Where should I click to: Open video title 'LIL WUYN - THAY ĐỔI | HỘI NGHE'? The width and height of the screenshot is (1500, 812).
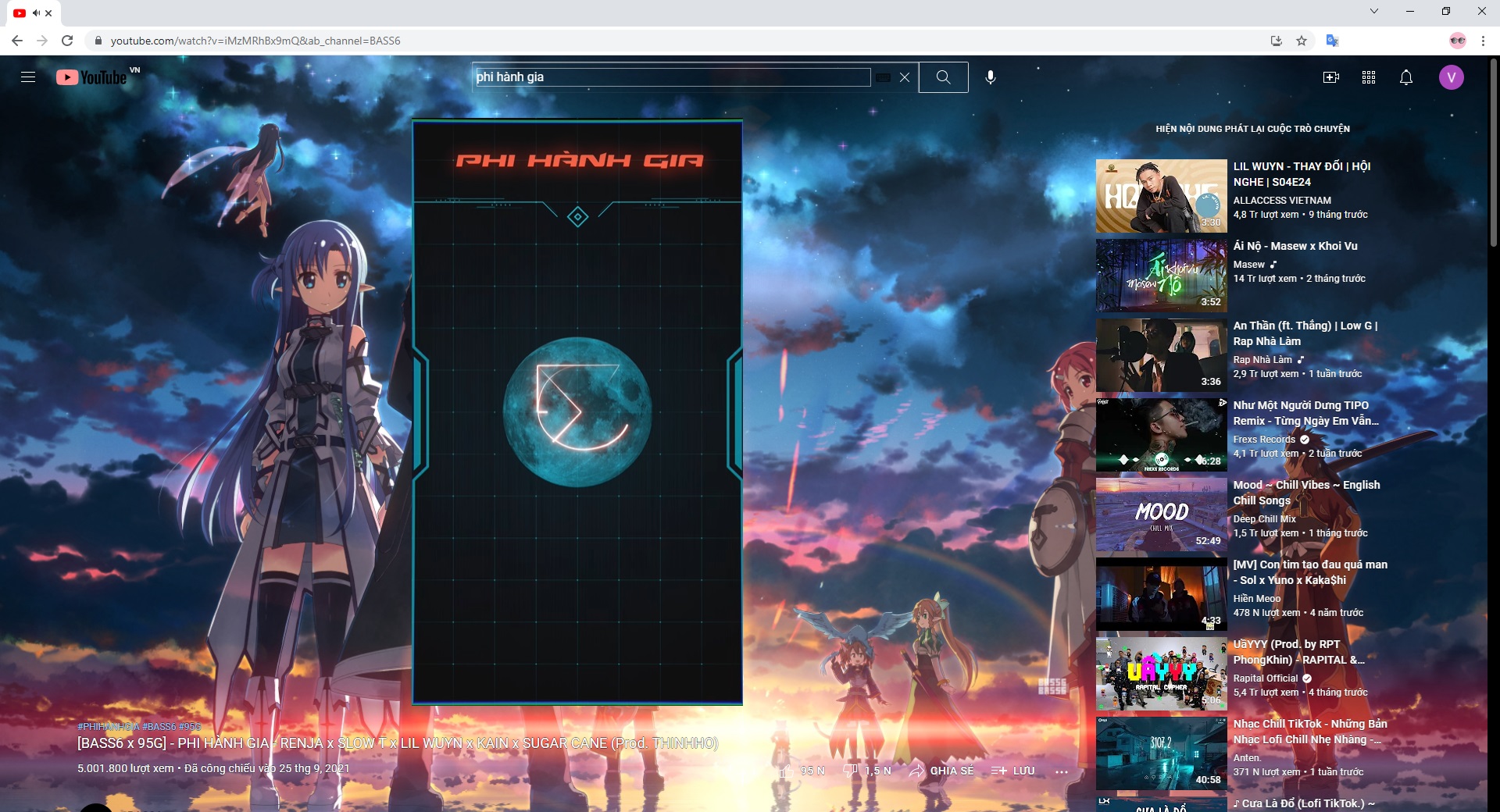pos(1302,174)
